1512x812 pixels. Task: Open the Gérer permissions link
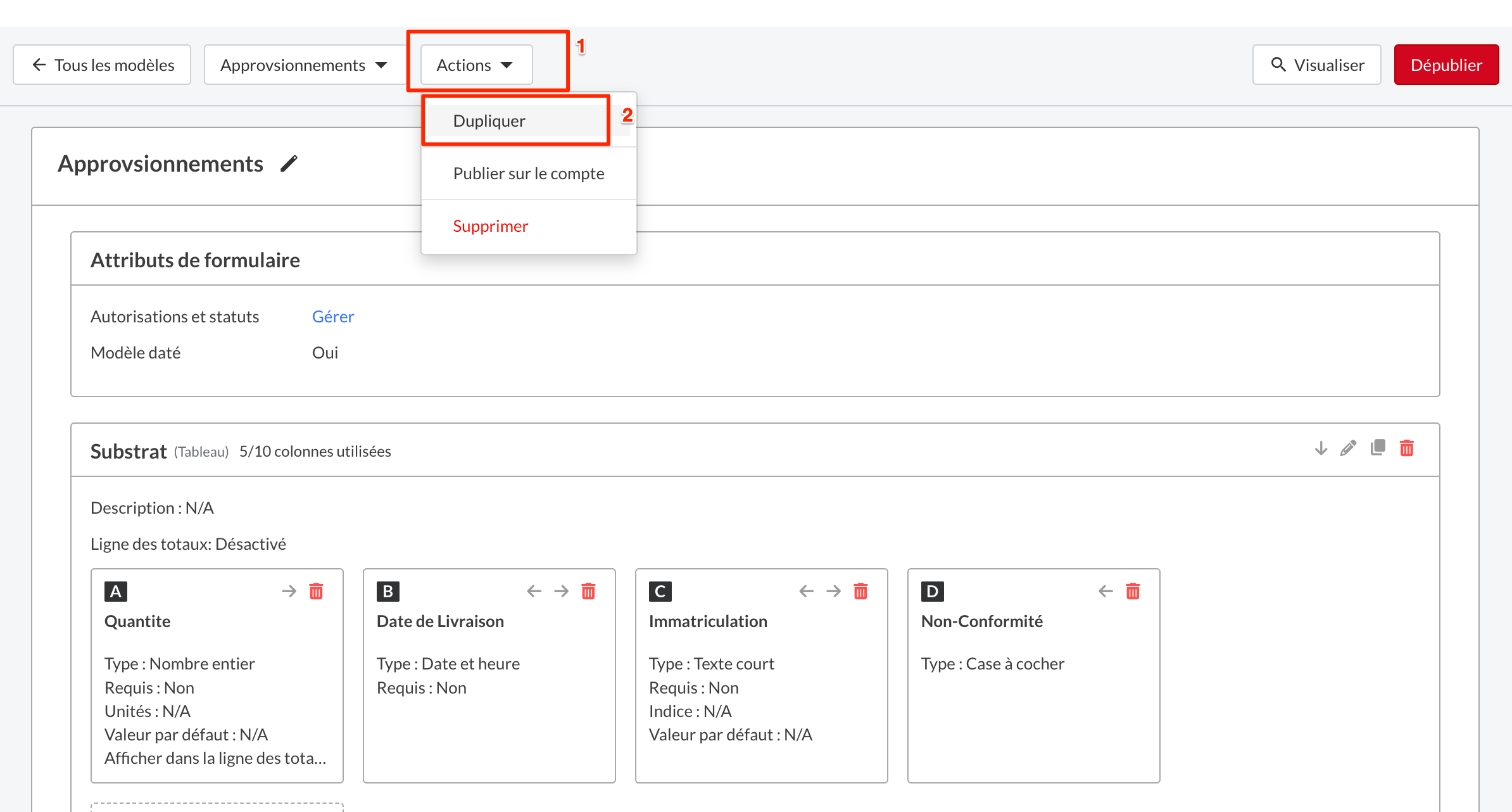333,317
